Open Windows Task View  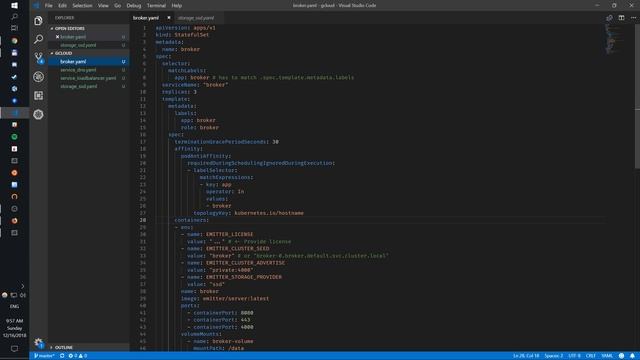14,28
